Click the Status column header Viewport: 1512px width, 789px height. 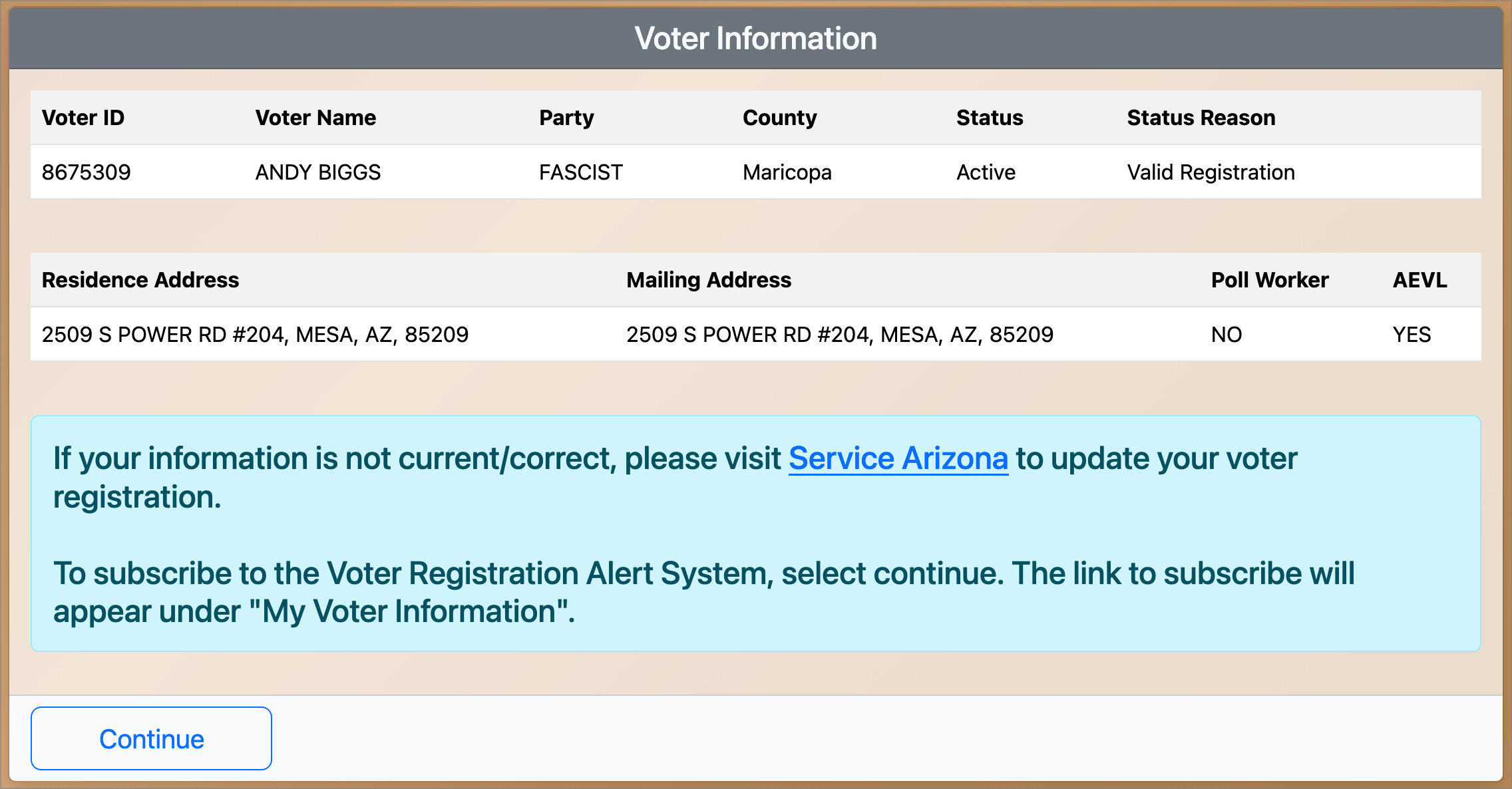(989, 117)
